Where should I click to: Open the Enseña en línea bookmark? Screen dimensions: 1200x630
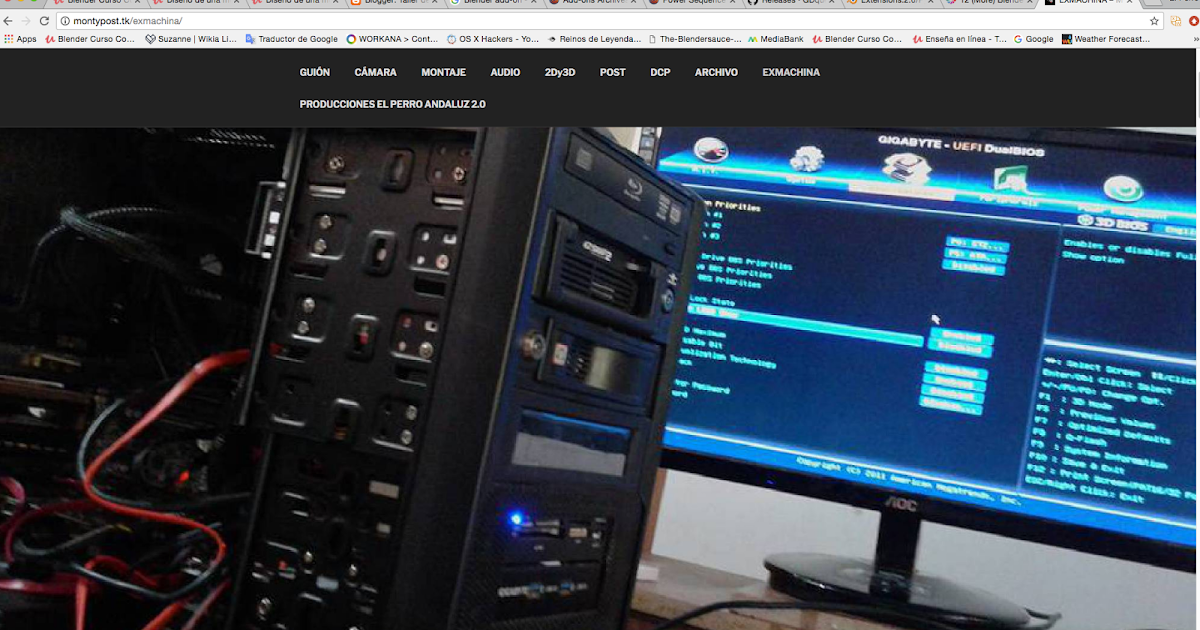(959, 39)
